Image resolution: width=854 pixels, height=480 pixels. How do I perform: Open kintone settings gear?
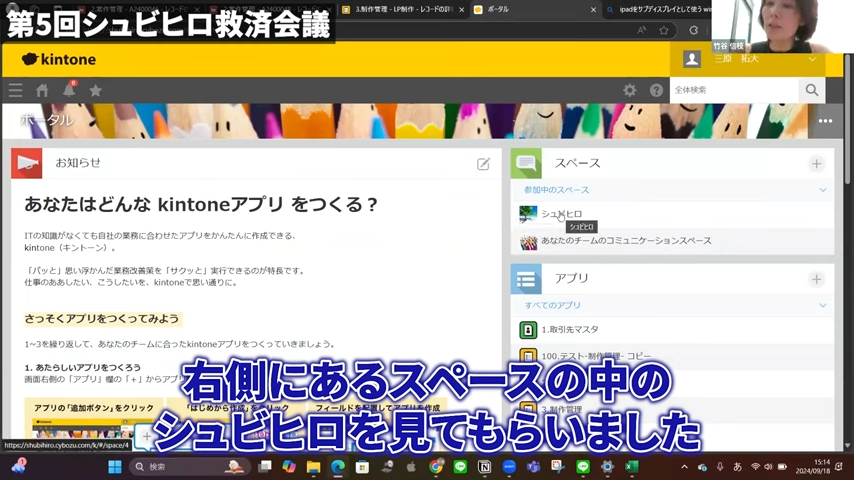(630, 90)
